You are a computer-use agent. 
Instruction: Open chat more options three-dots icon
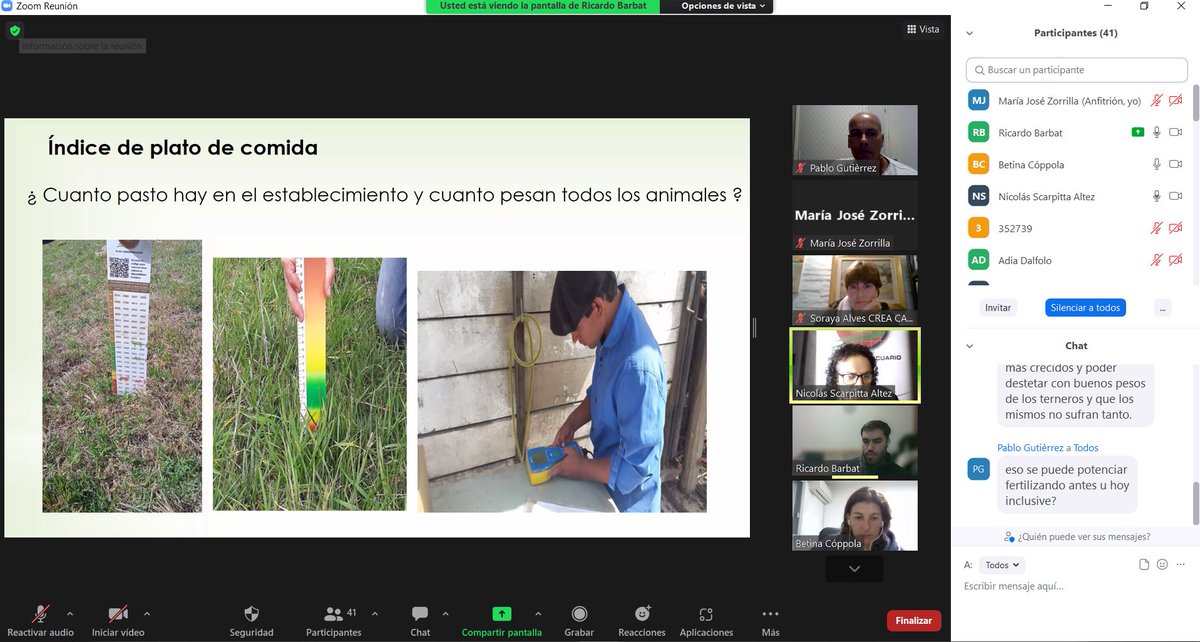pyautogui.click(x=1179, y=565)
